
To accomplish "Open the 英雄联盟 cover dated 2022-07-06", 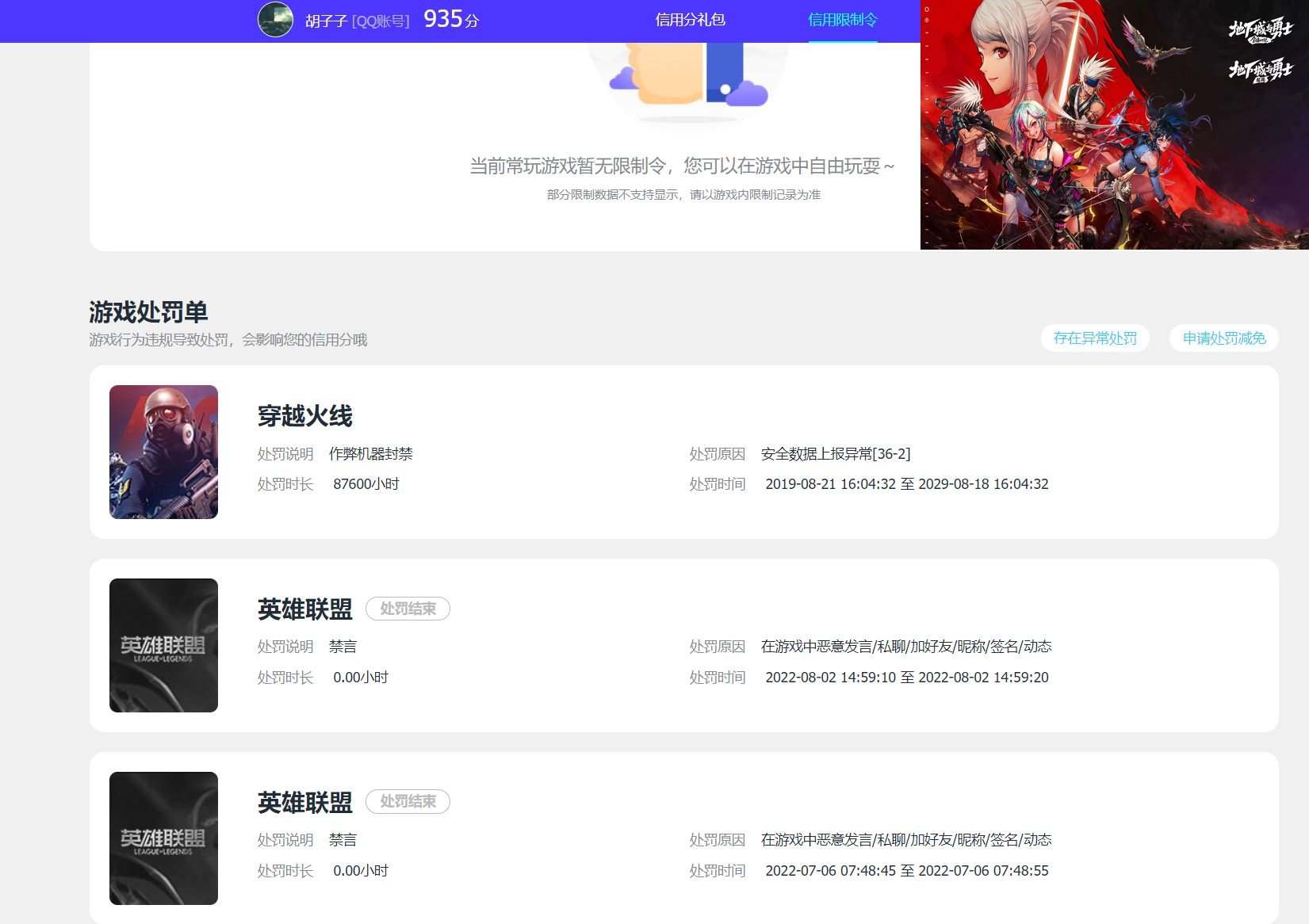I will tap(163, 838).
